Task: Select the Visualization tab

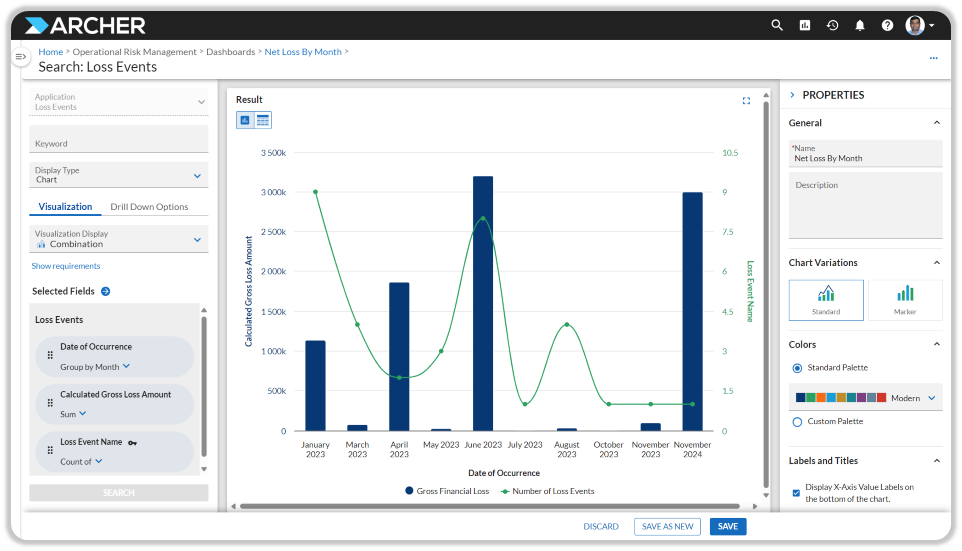Action: click(x=65, y=207)
